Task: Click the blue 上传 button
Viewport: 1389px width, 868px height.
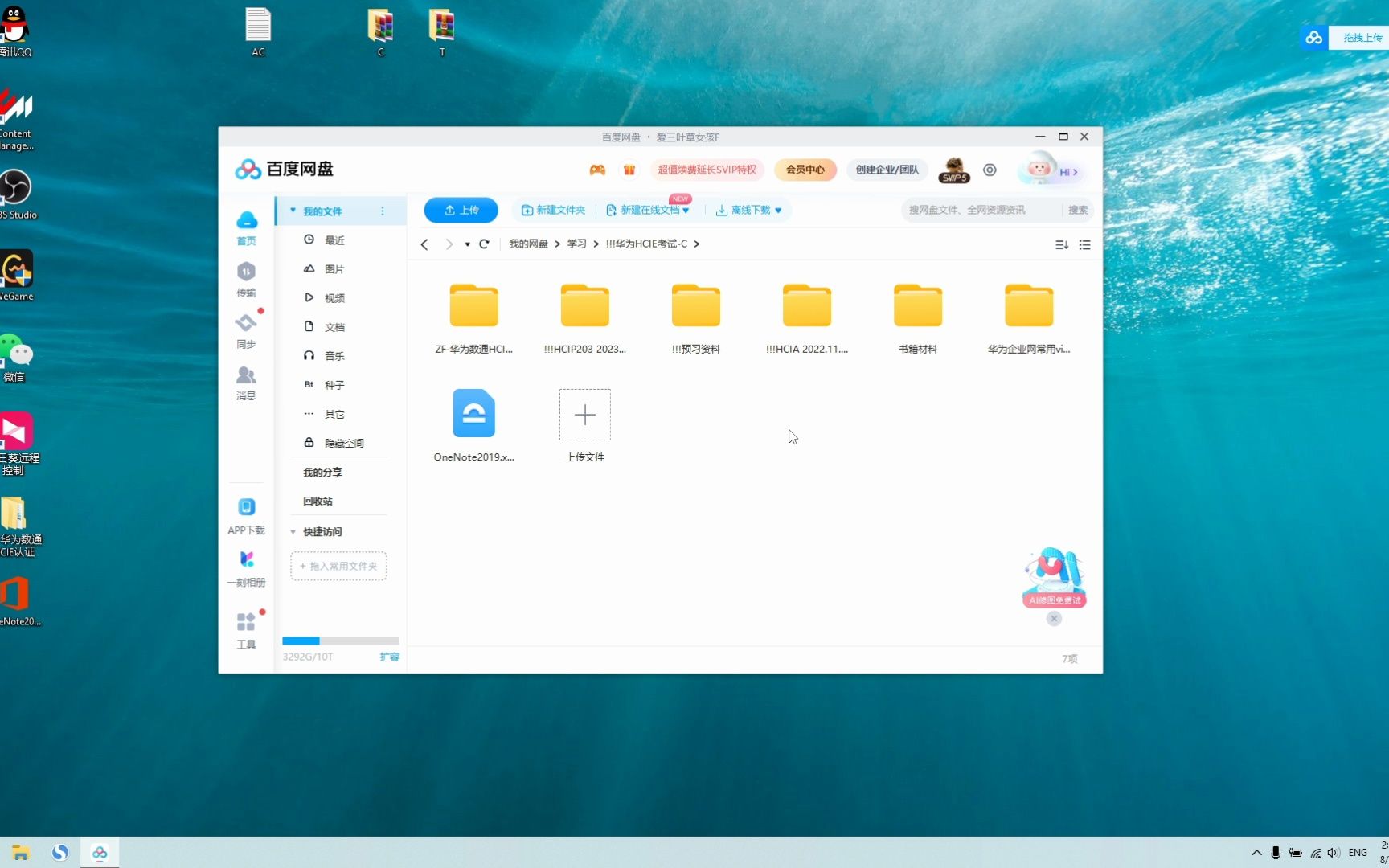Action: point(461,210)
